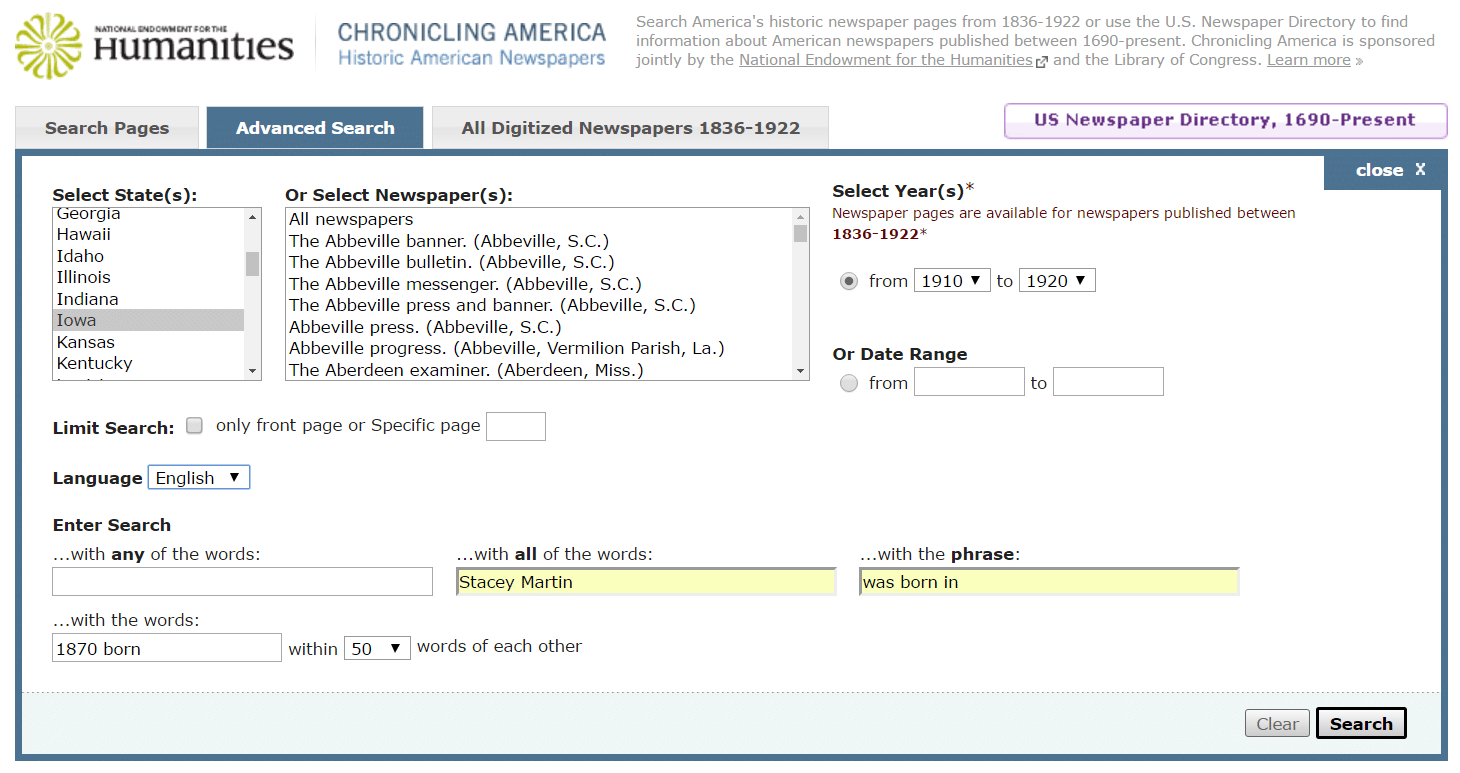This screenshot has width=1460, height=773.
Task: Open the to year 1920 dropdown
Action: [1057, 281]
